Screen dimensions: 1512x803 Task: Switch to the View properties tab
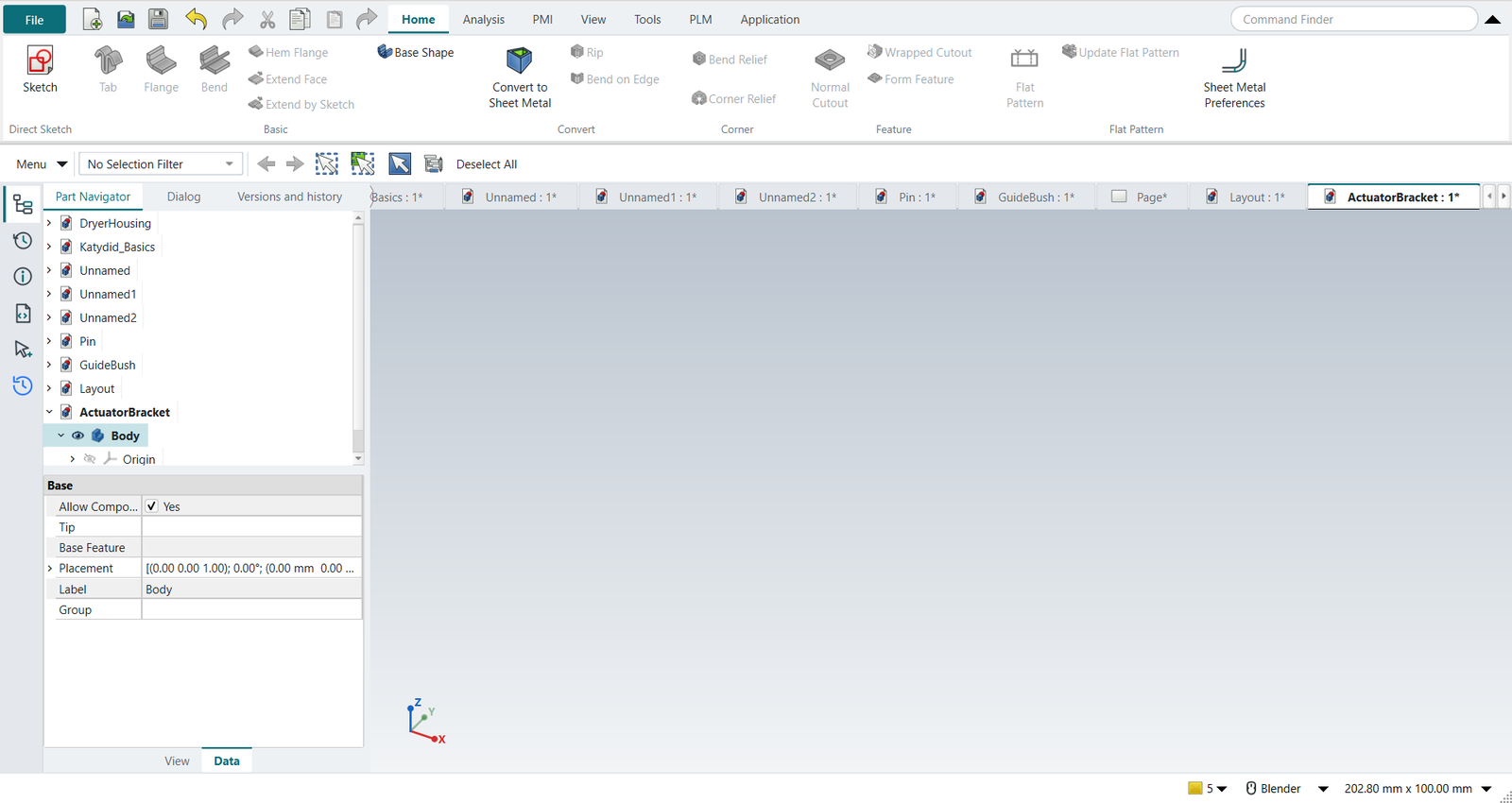pyautogui.click(x=177, y=760)
